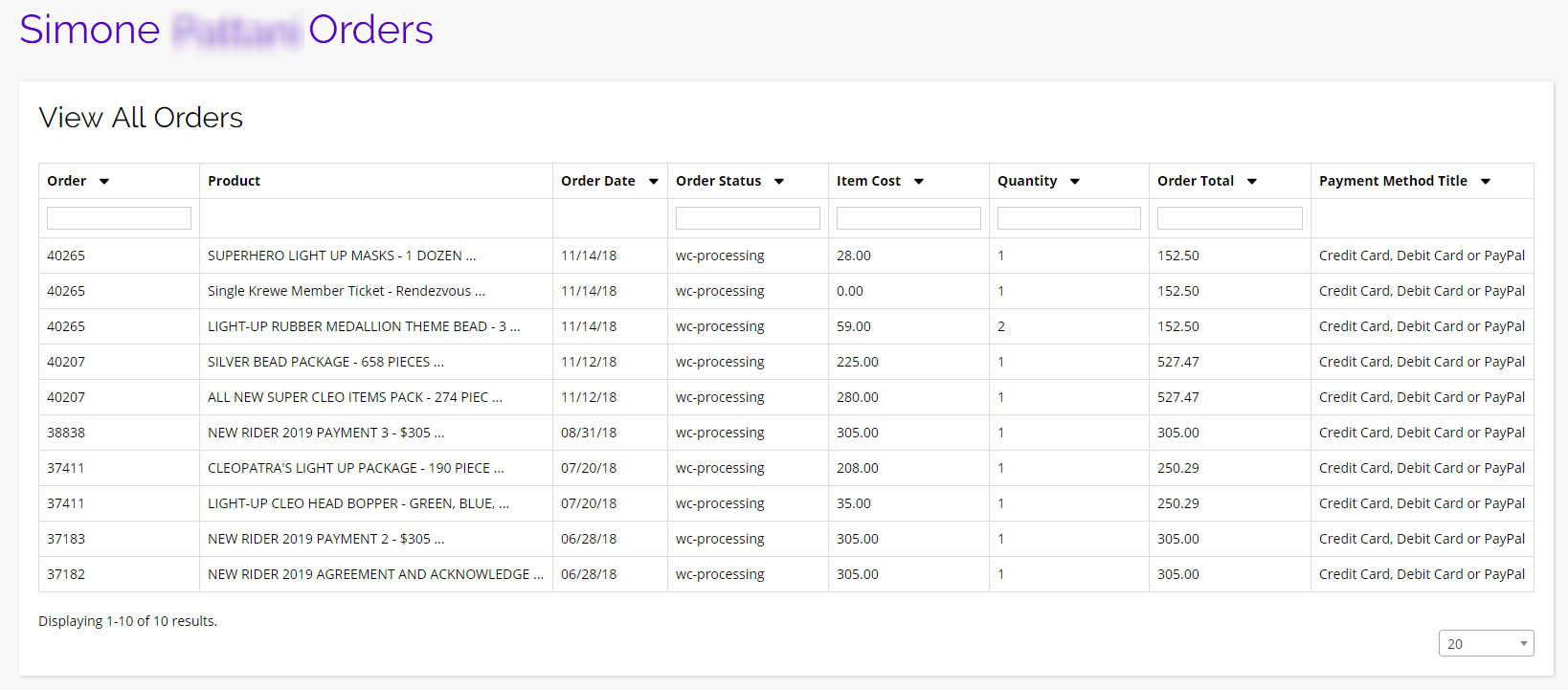Image resolution: width=1568 pixels, height=690 pixels.
Task: Focus the Order filter input field
Action: (x=119, y=218)
